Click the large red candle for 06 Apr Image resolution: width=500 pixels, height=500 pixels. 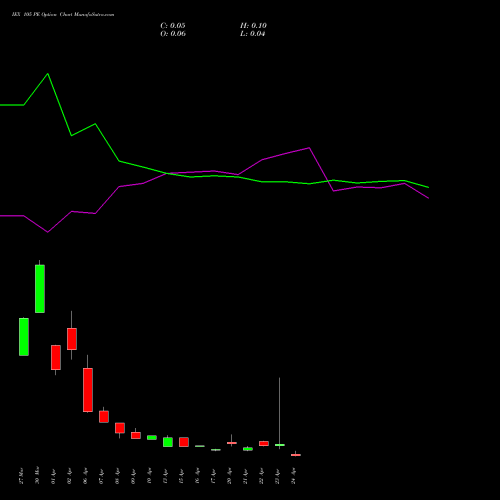[88, 390]
